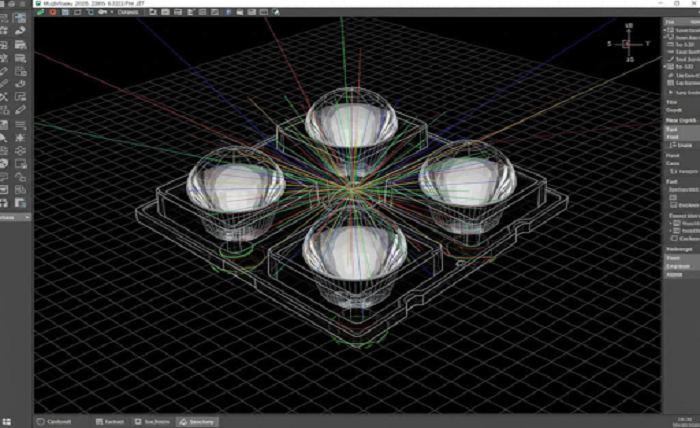Viewport: 700px width, 428px height.
Task: Toggle the Exclees checkbox in right panel
Action: click(673, 205)
